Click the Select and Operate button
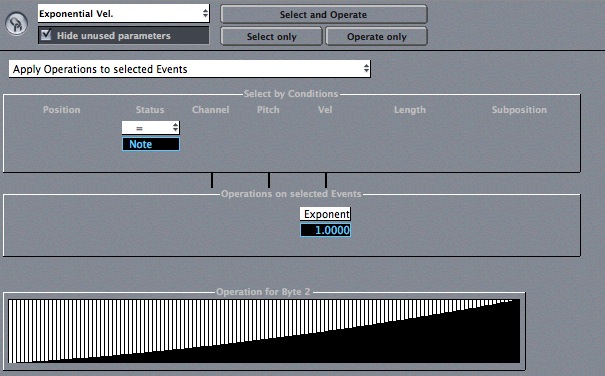The height and width of the screenshot is (376, 605). tap(323, 15)
